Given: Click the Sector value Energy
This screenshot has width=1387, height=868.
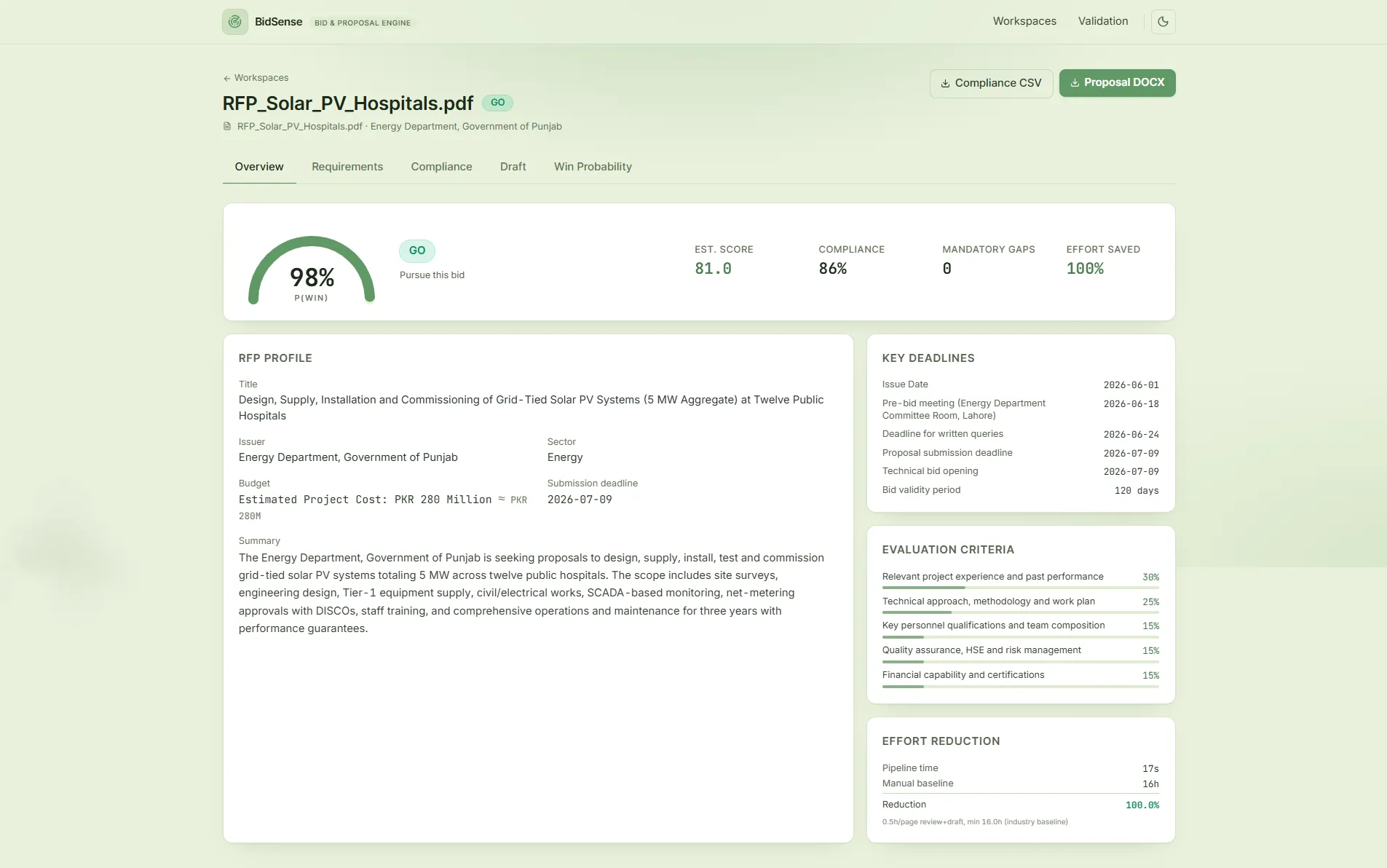Looking at the screenshot, I should tap(565, 457).
